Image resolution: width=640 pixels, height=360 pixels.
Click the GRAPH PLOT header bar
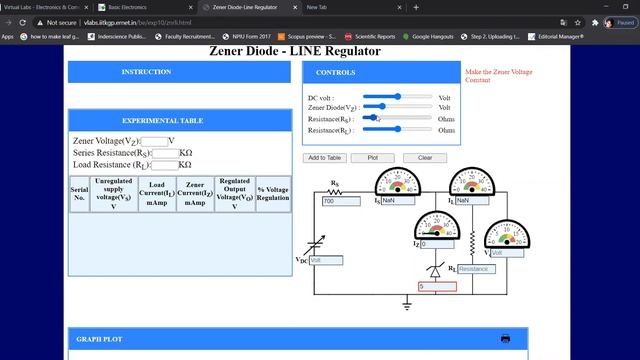(x=298, y=339)
